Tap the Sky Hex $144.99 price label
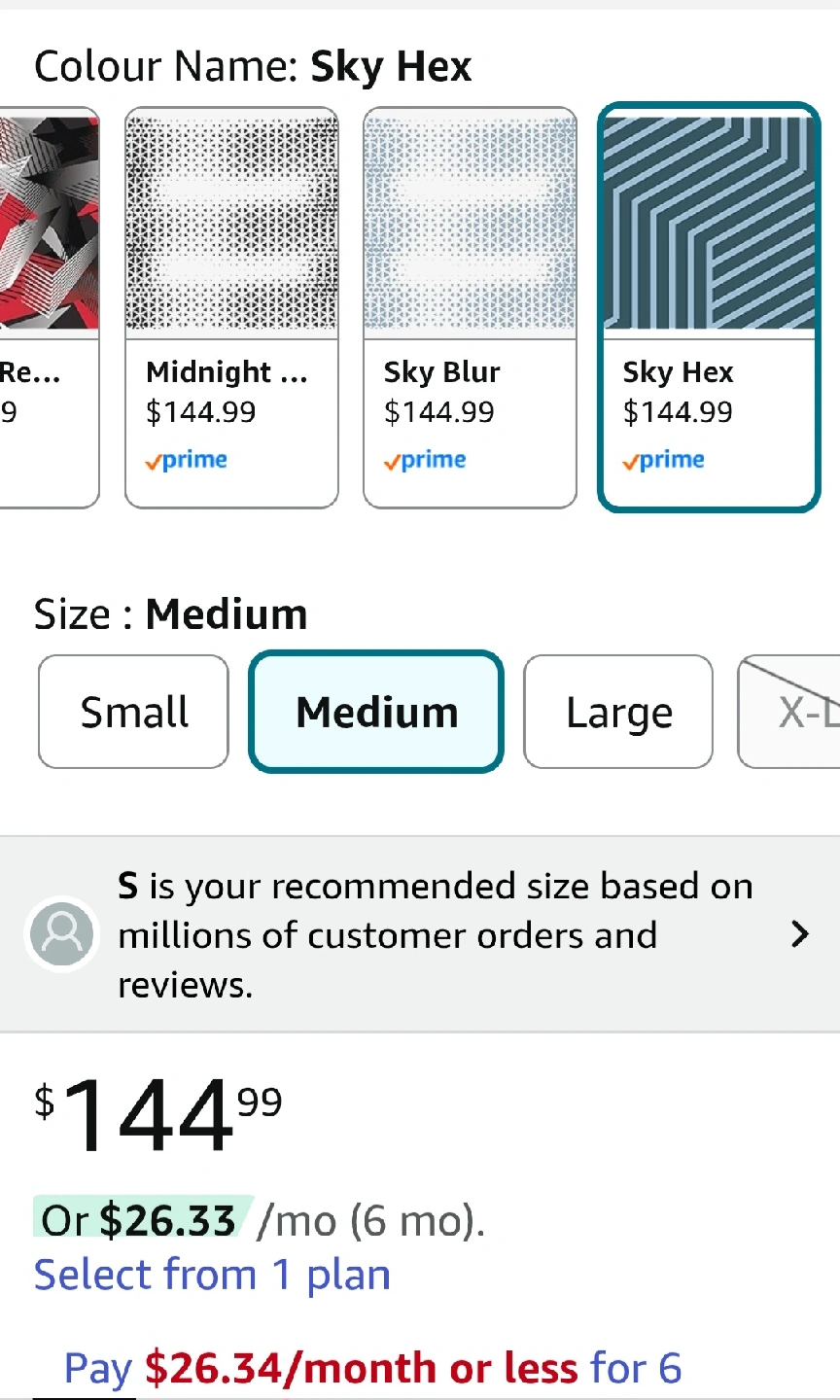 click(678, 412)
